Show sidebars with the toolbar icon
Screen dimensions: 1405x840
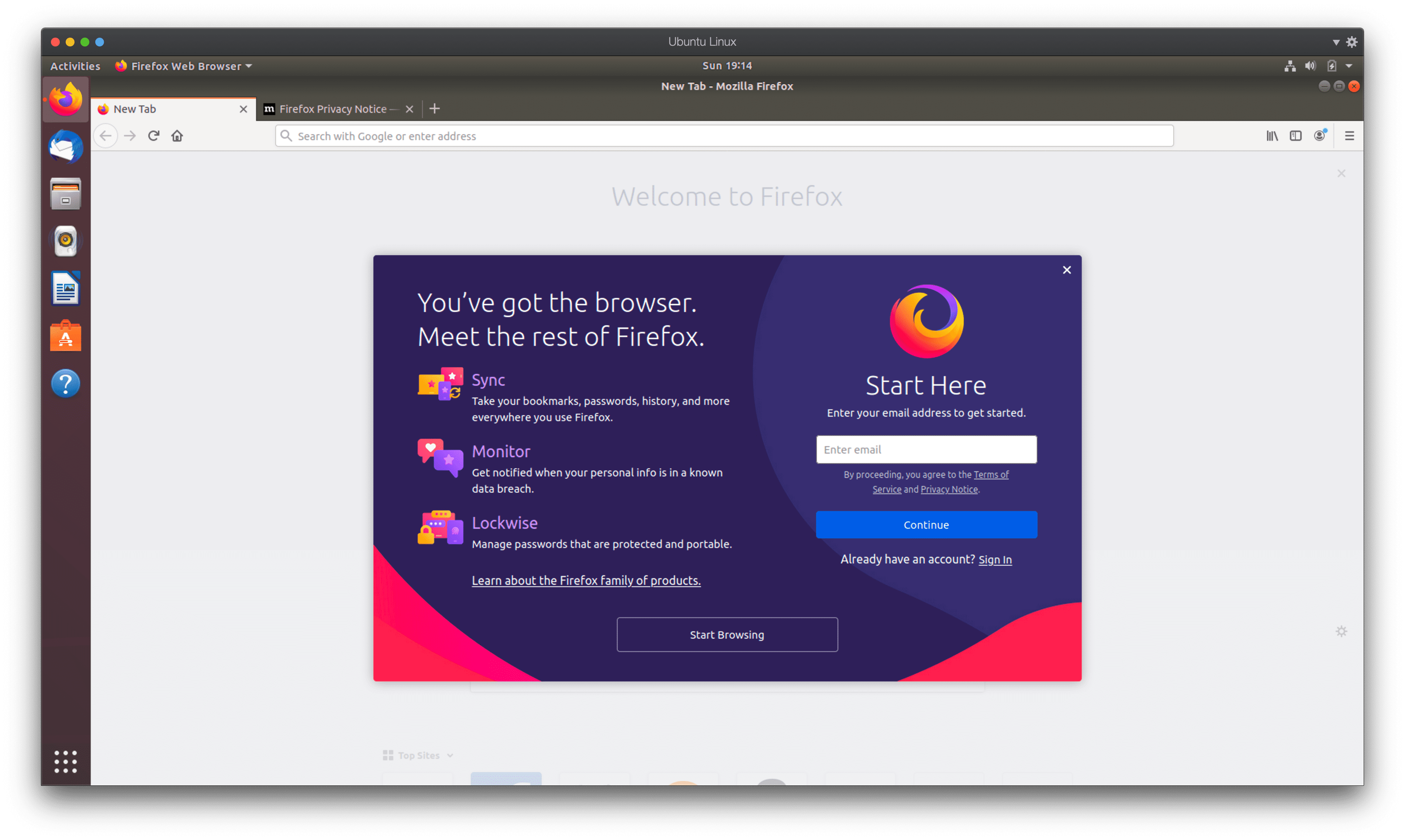click(x=1296, y=136)
